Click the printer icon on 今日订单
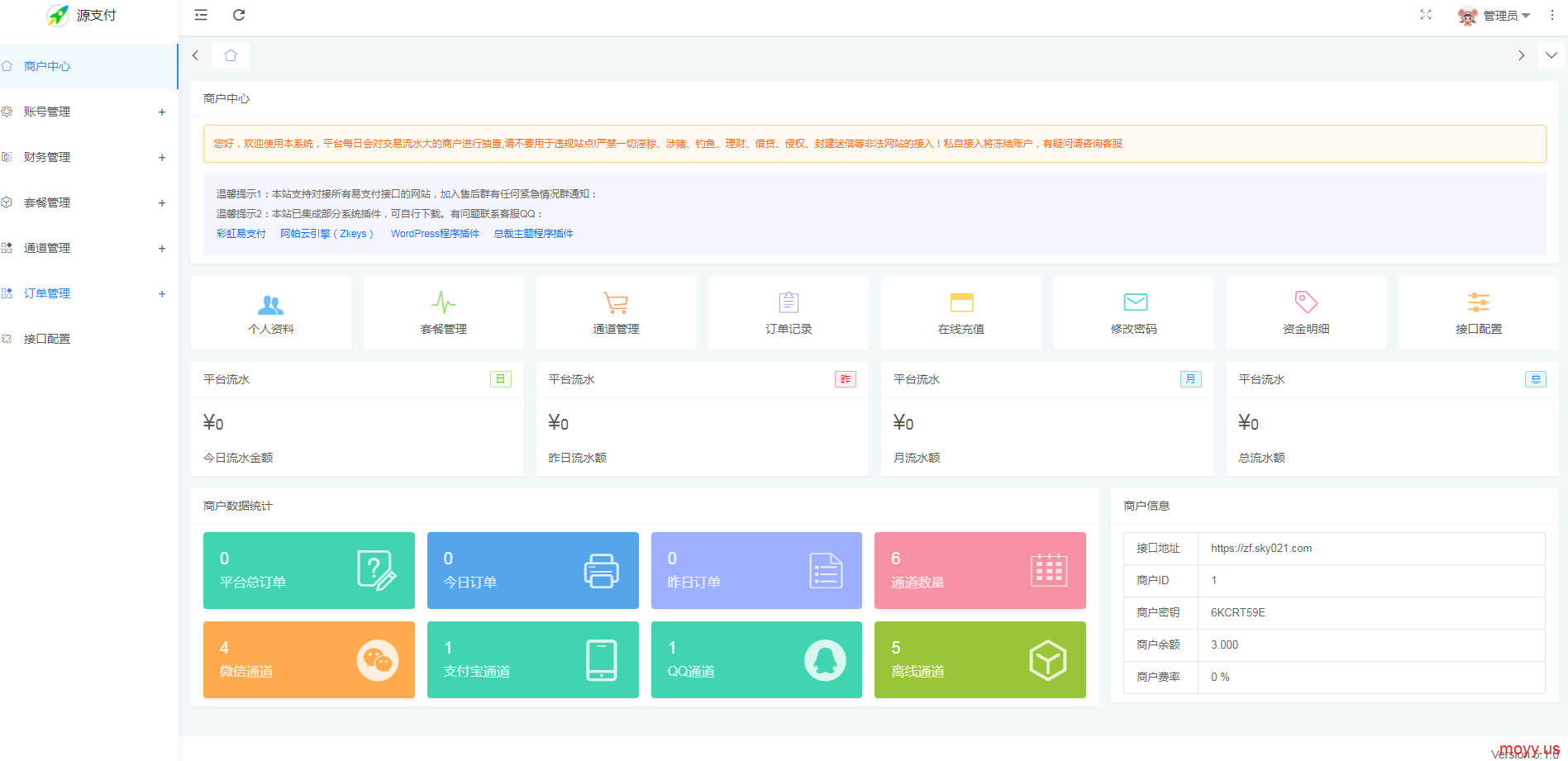The height and width of the screenshot is (761, 1568). (601, 571)
